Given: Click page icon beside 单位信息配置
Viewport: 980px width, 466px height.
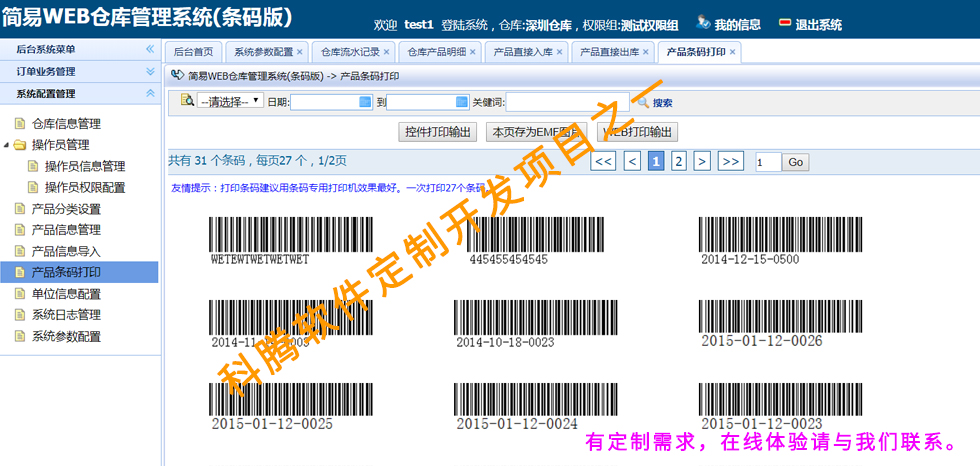Looking at the screenshot, I should 20,294.
